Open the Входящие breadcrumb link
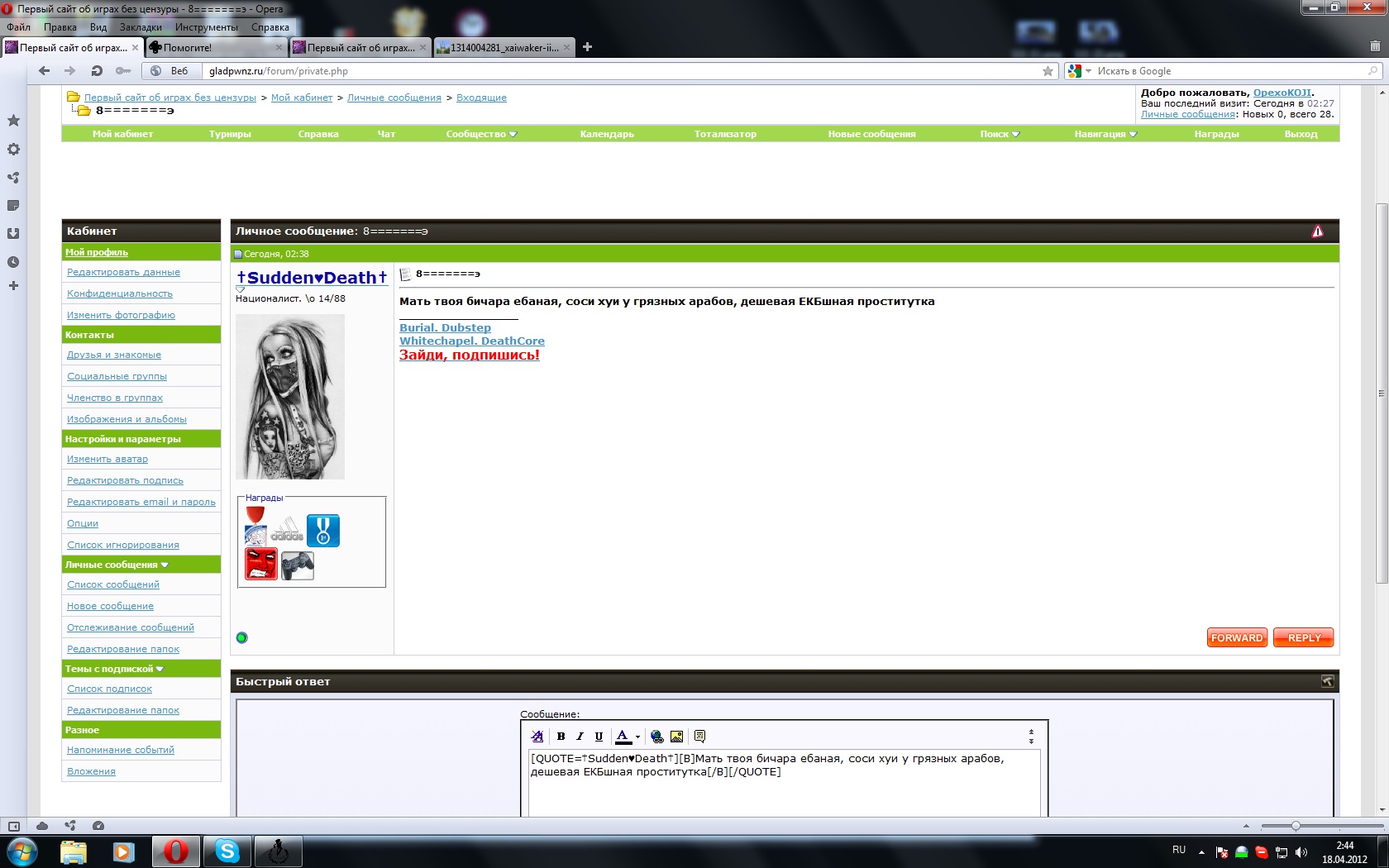This screenshot has width=1389, height=868. coord(481,98)
